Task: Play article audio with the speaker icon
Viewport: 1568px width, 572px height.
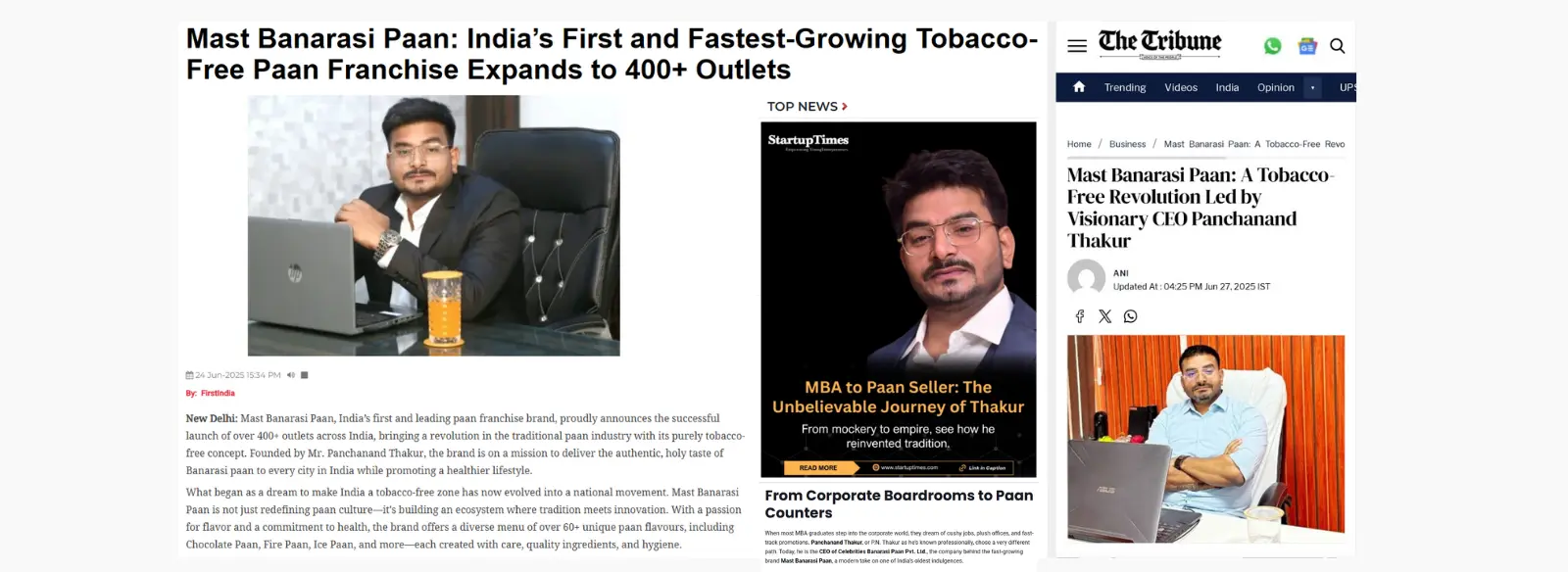Action: pos(291,375)
